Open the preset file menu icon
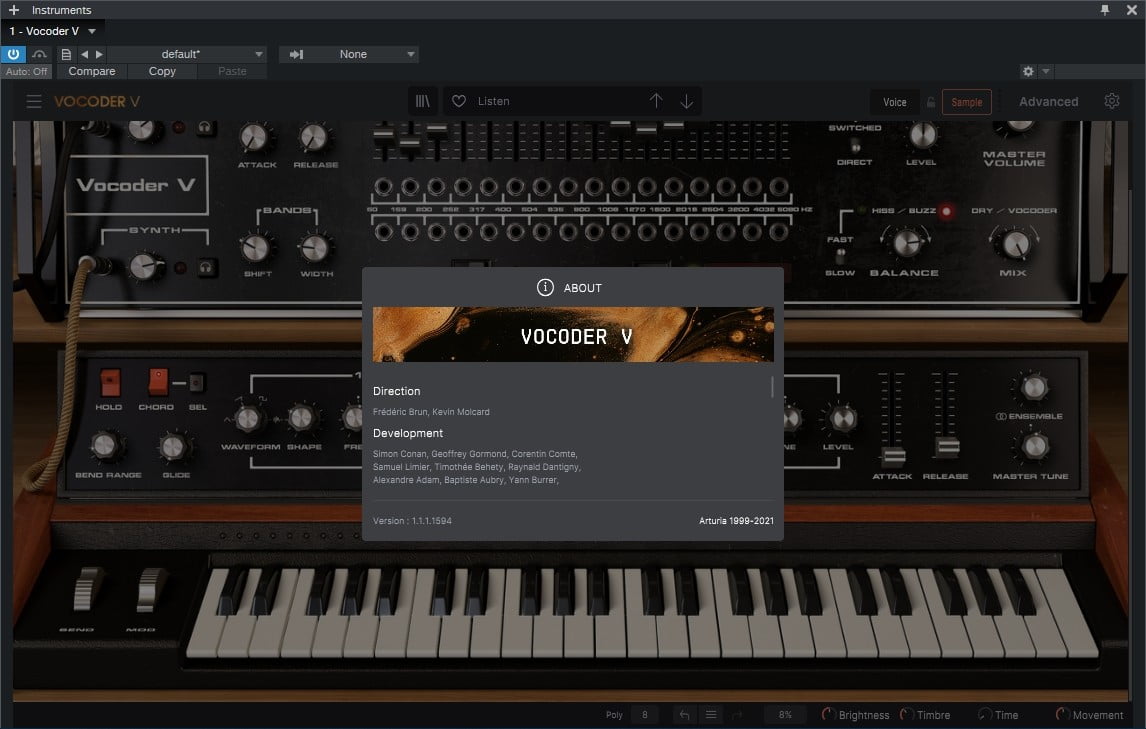Screen dimensions: 1146x729 [x=66, y=54]
